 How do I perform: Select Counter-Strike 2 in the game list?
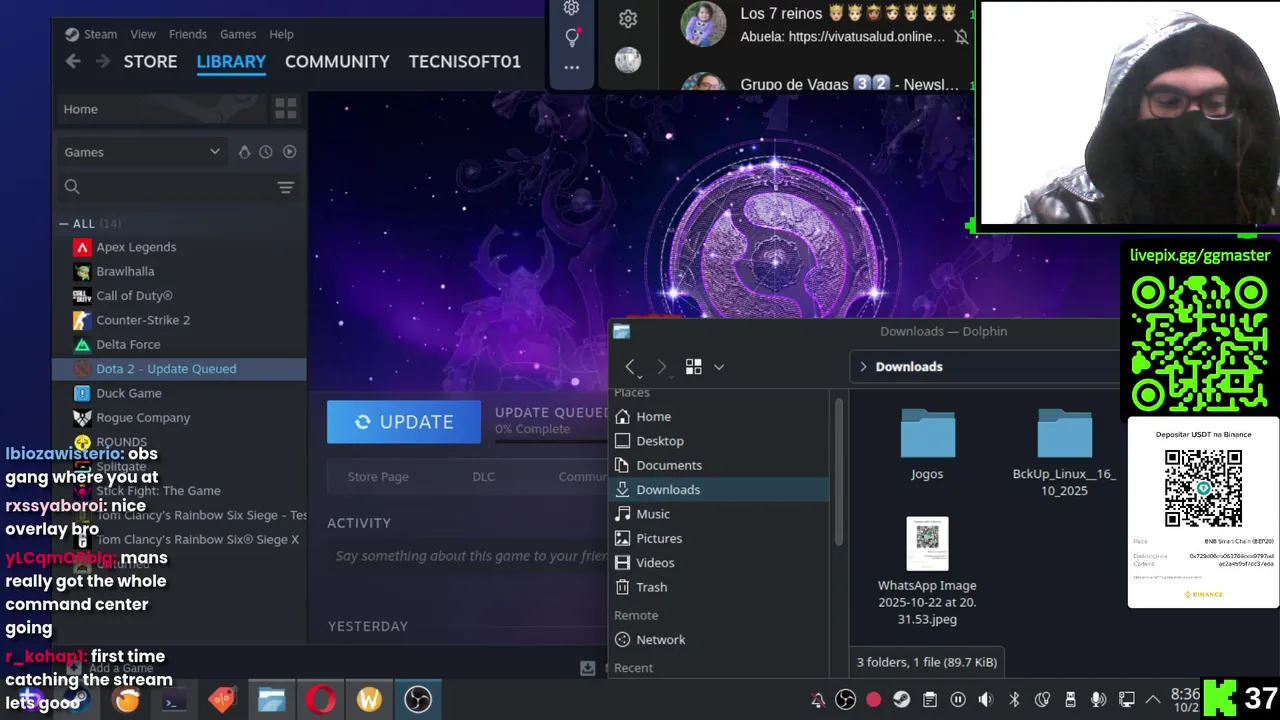pyautogui.click(x=143, y=320)
